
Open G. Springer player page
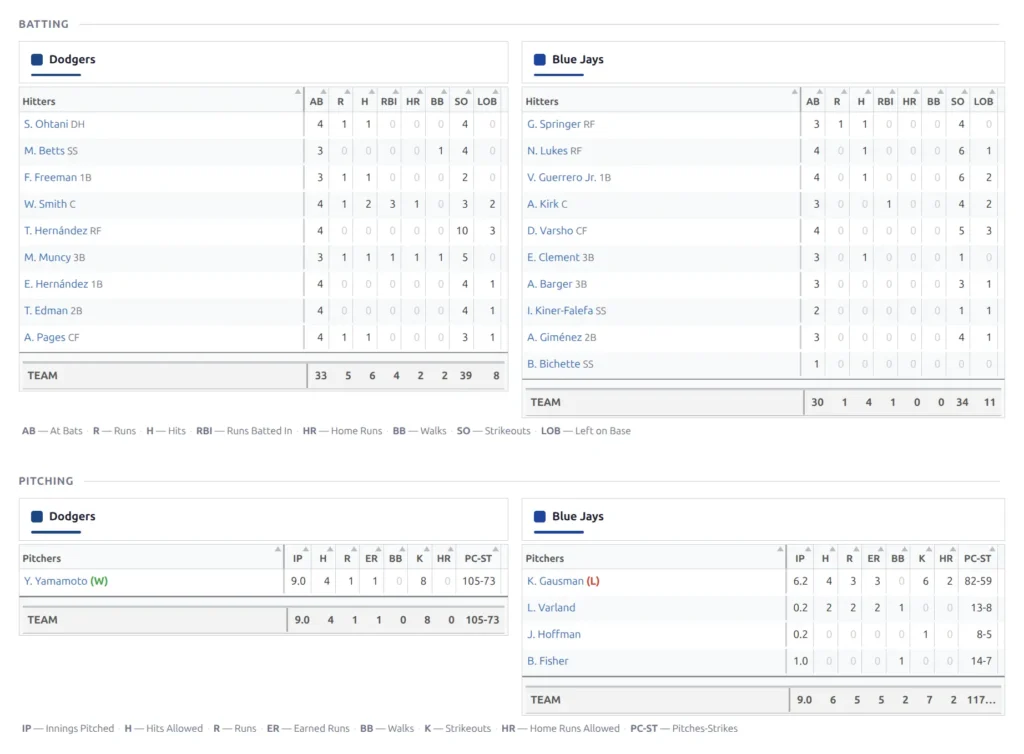pyautogui.click(x=554, y=124)
